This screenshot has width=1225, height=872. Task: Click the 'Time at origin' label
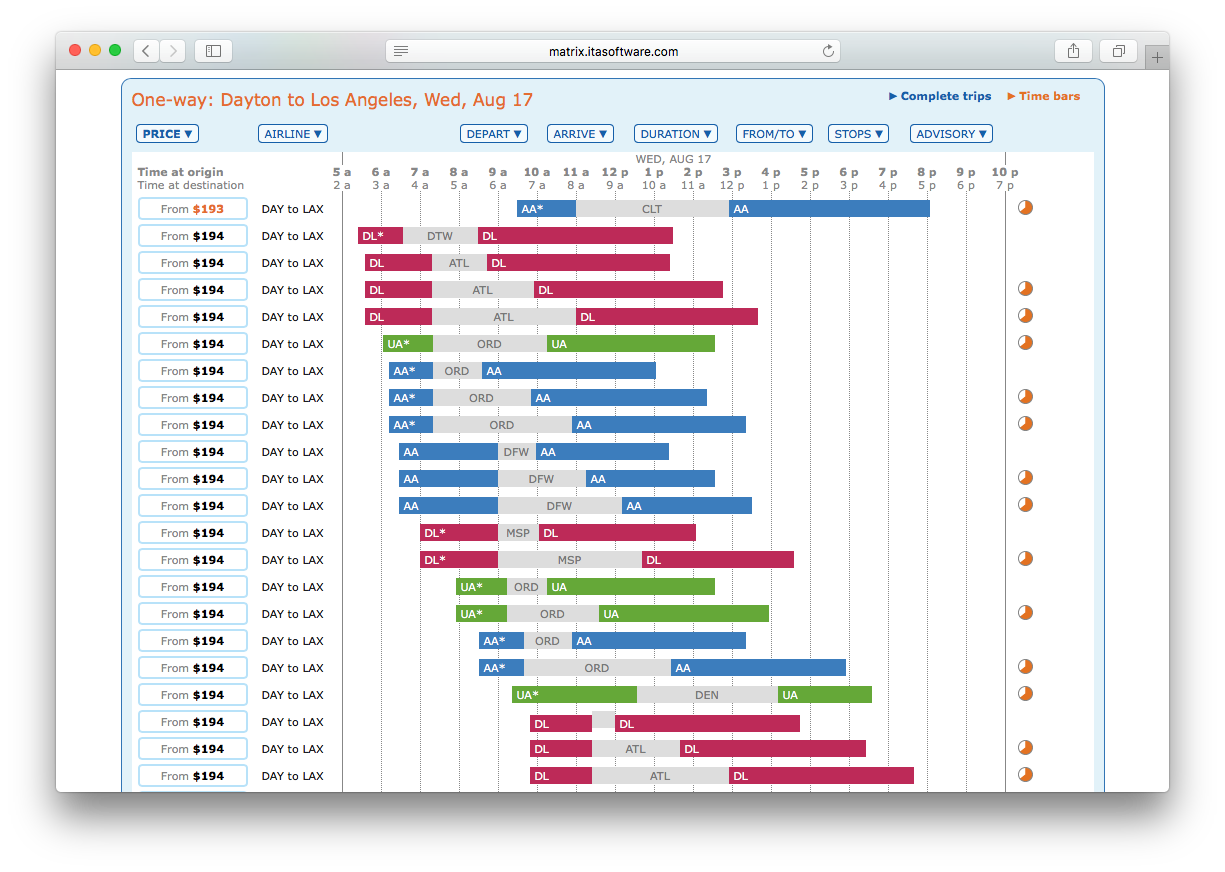(x=181, y=172)
